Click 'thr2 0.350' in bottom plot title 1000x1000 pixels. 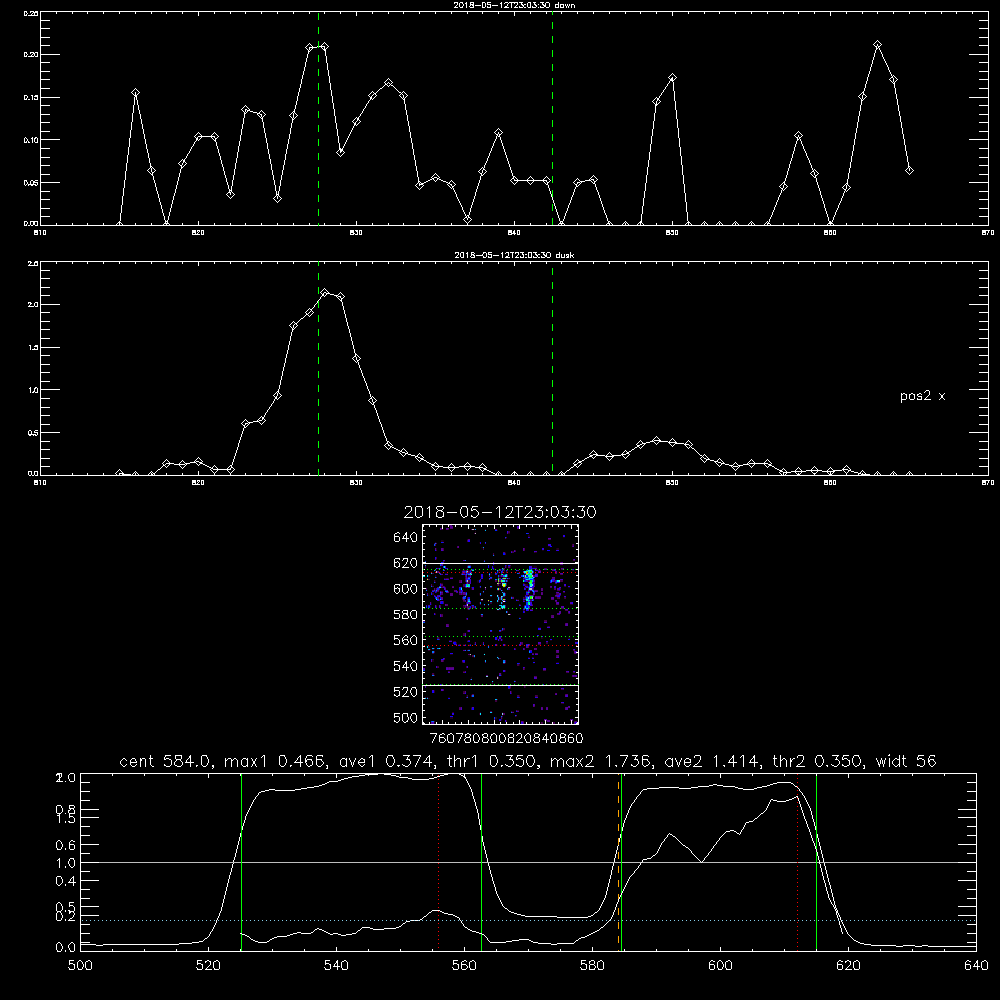point(817,761)
